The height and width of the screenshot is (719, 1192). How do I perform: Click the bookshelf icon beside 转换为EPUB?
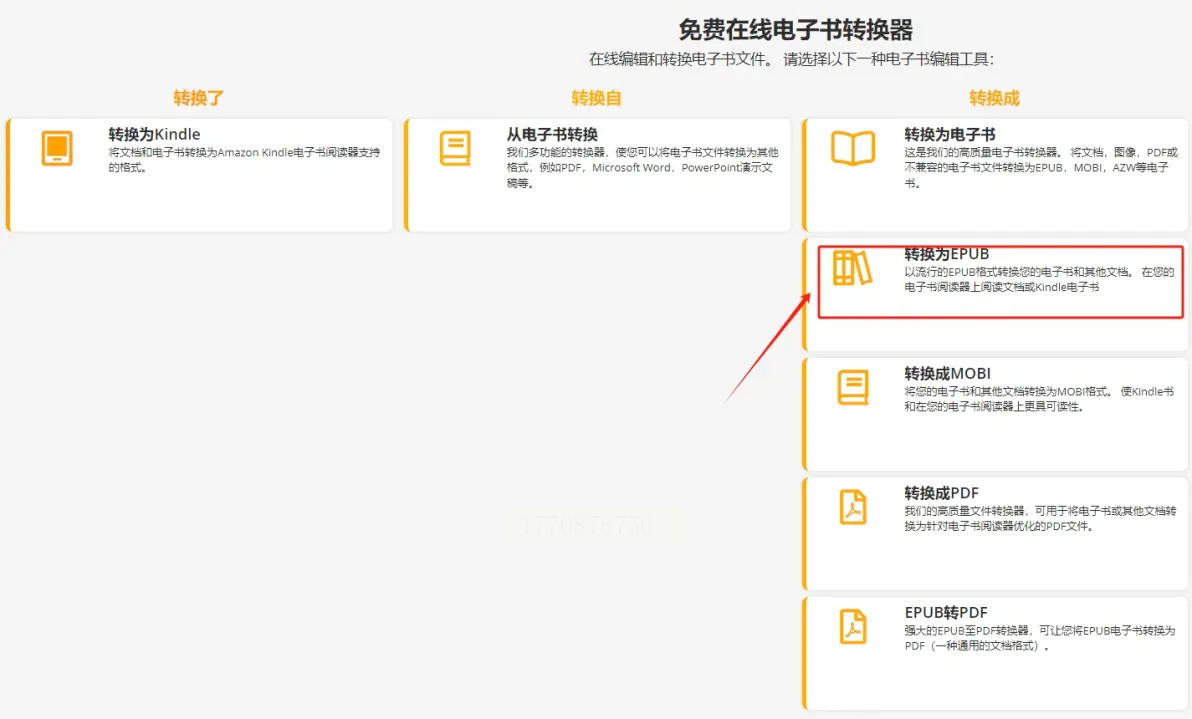[852, 268]
